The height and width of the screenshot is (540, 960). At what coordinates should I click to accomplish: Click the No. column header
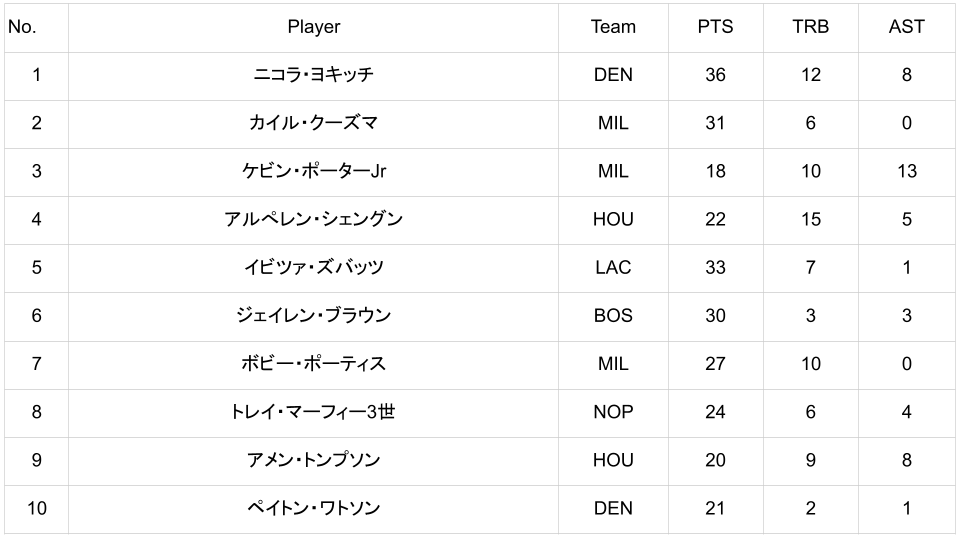22,27
